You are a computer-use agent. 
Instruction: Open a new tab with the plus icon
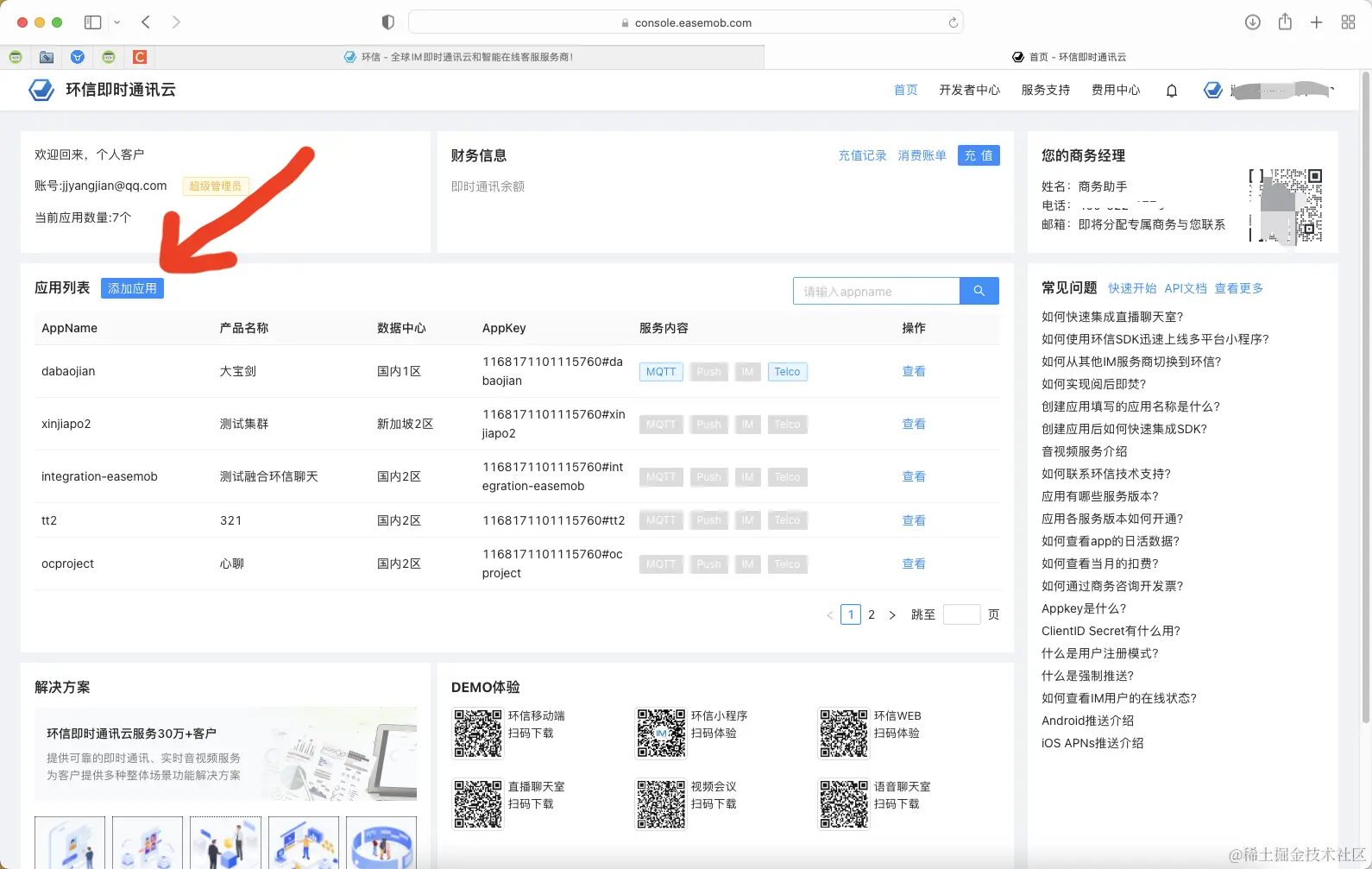tap(1316, 22)
